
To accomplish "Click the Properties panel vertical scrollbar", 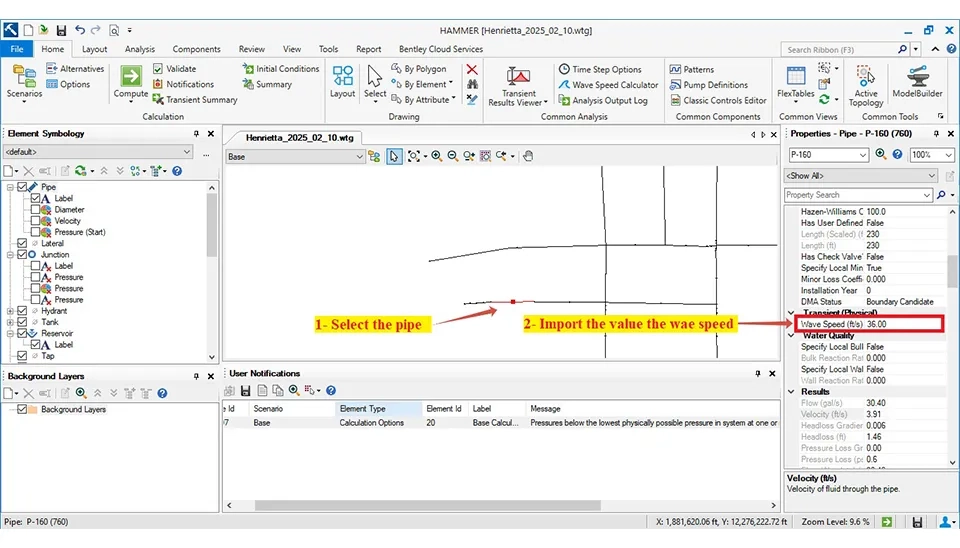I will [951, 270].
